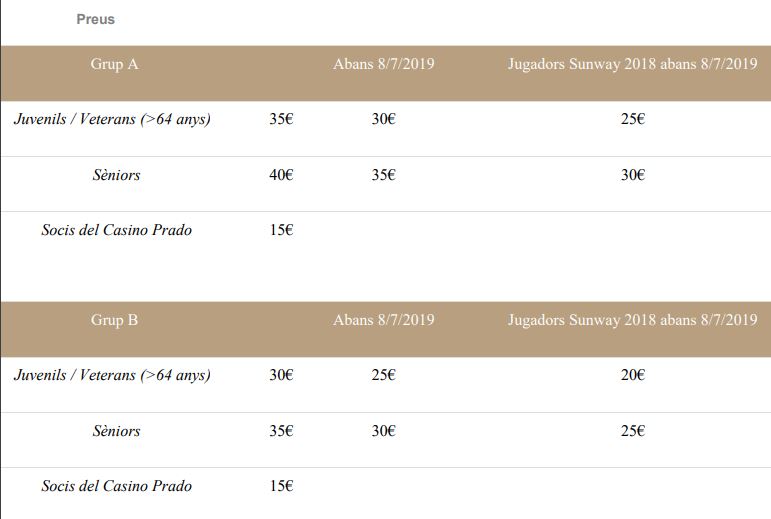Select Grup A Juvenils / Veterans row label

pos(112,119)
